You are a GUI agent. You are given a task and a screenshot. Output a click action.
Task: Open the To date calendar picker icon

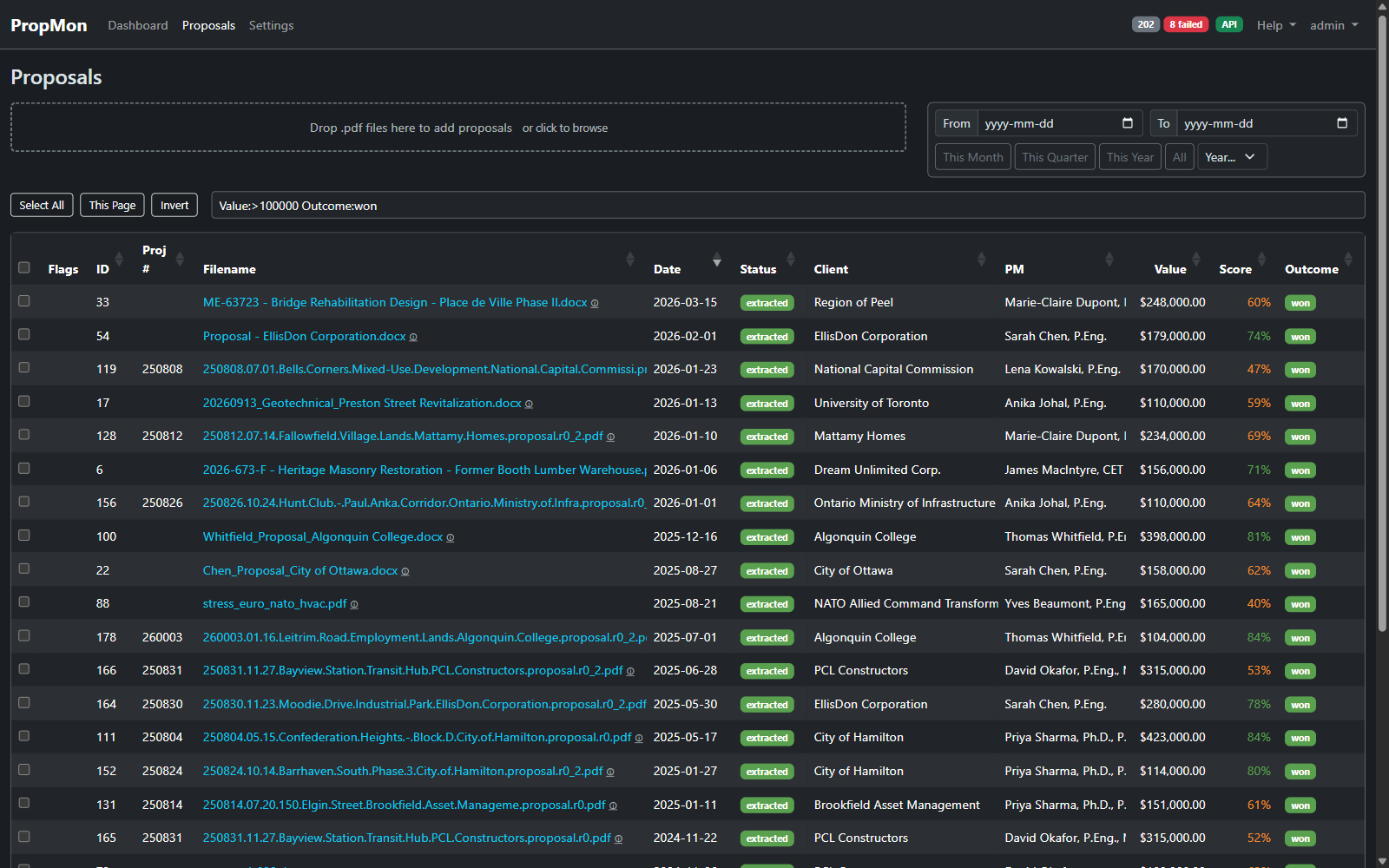pos(1341,123)
